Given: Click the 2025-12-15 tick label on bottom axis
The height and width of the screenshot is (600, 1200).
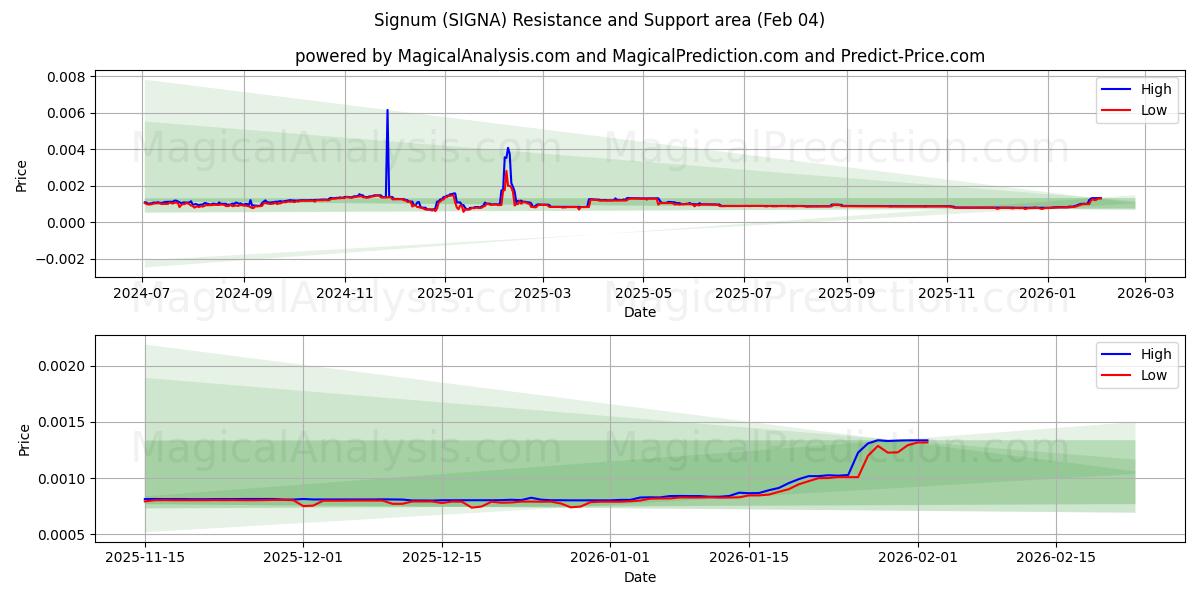Looking at the screenshot, I should [x=443, y=555].
